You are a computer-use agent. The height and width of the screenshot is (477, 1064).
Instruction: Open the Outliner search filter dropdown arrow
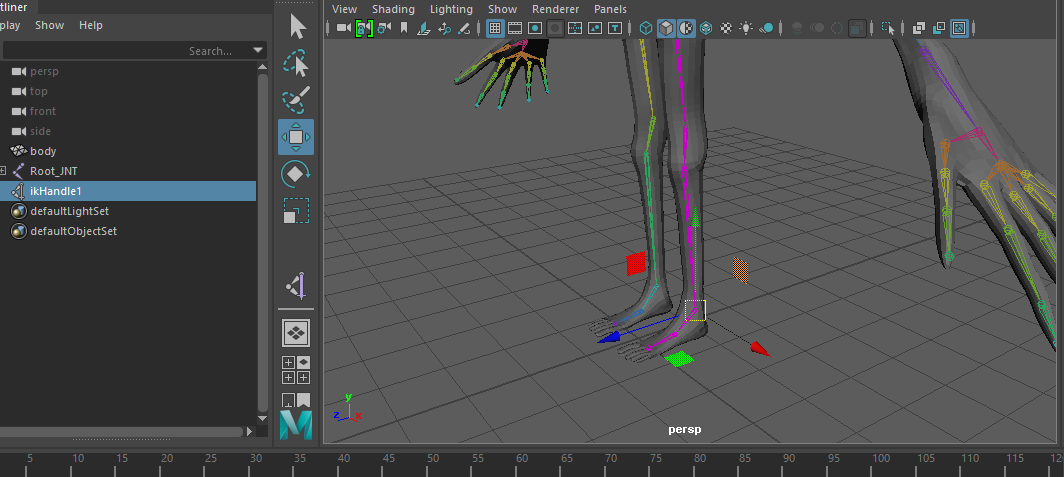coord(258,50)
